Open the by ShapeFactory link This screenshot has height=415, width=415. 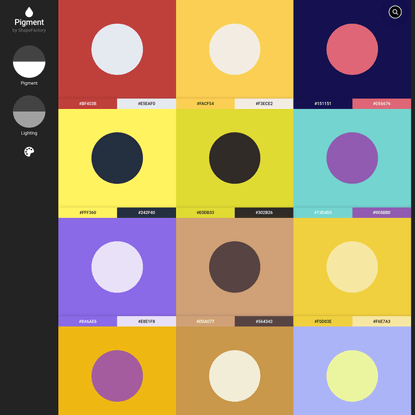[29, 30]
